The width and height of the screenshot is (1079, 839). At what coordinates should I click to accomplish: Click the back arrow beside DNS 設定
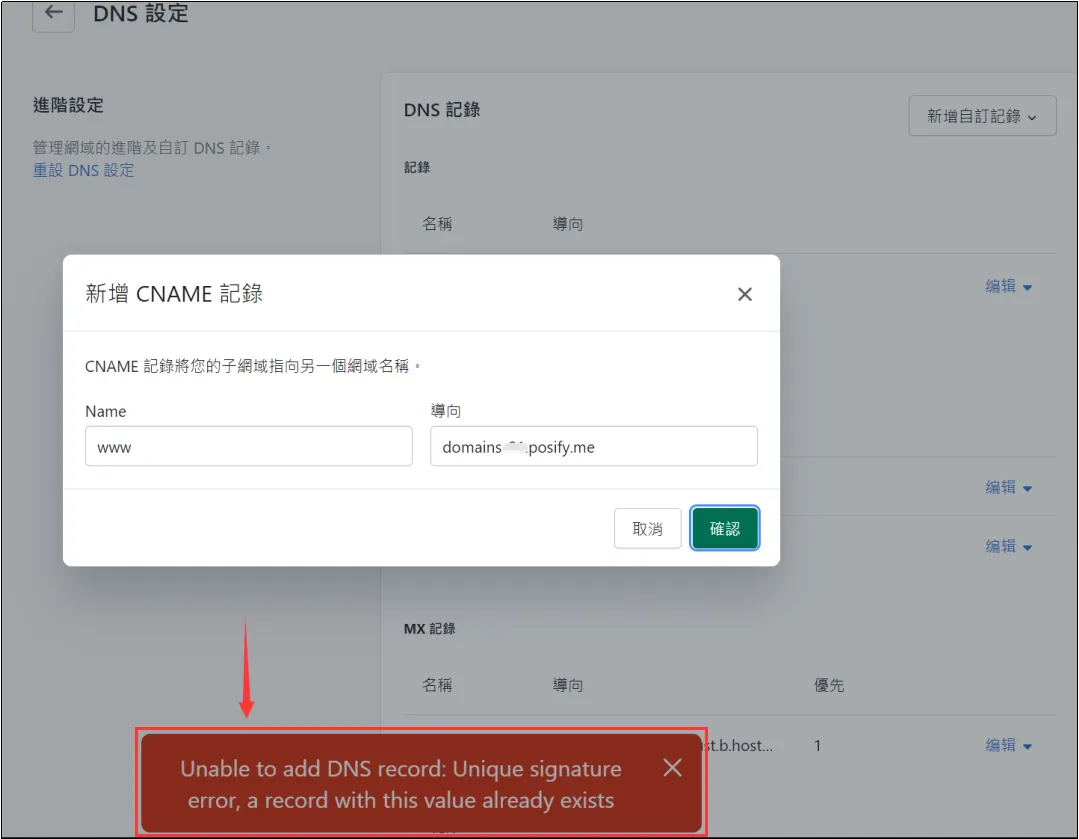click(53, 13)
